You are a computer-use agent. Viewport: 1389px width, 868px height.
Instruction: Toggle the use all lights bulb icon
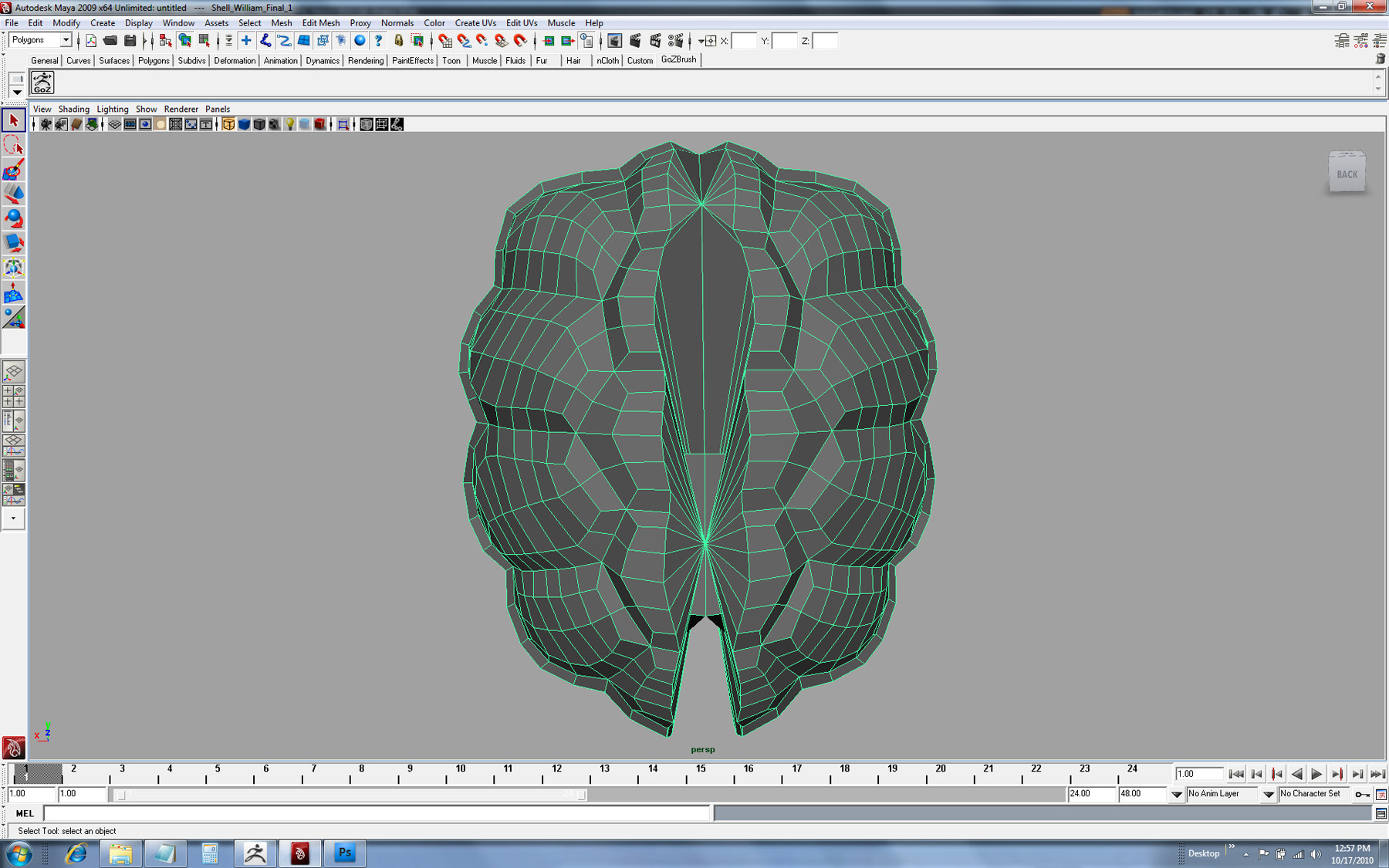(289, 124)
